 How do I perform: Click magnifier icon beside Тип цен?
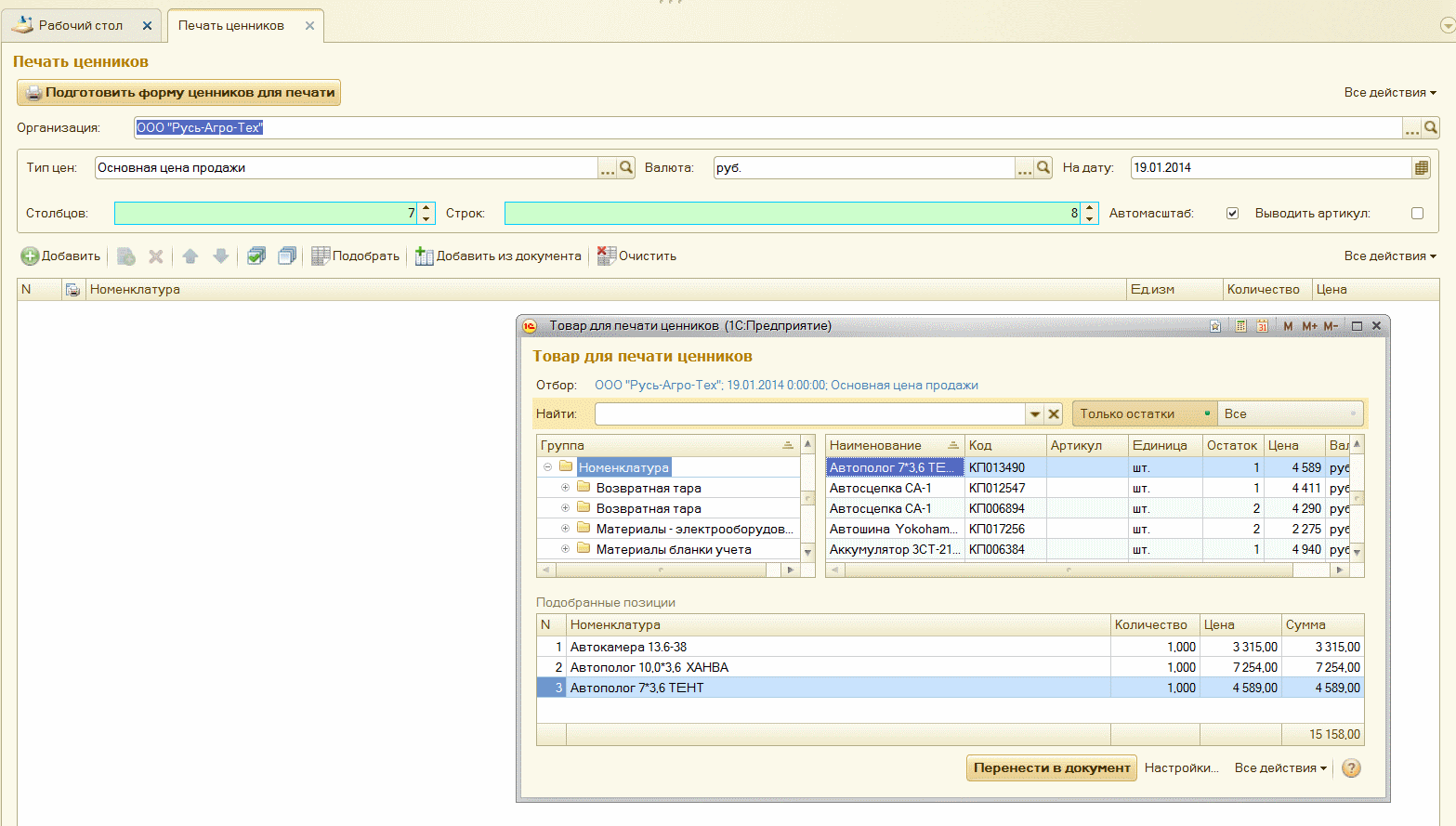tap(626, 168)
